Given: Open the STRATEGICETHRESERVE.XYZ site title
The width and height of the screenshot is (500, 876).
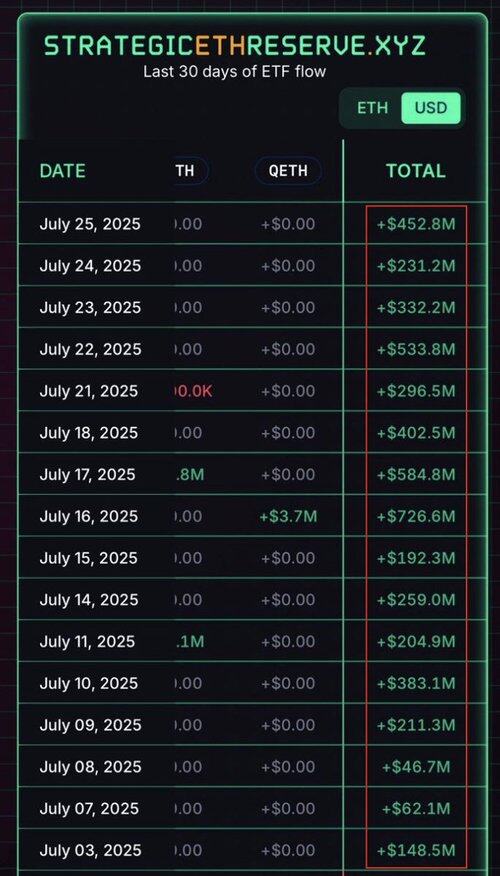Looking at the screenshot, I should tap(235, 46).
